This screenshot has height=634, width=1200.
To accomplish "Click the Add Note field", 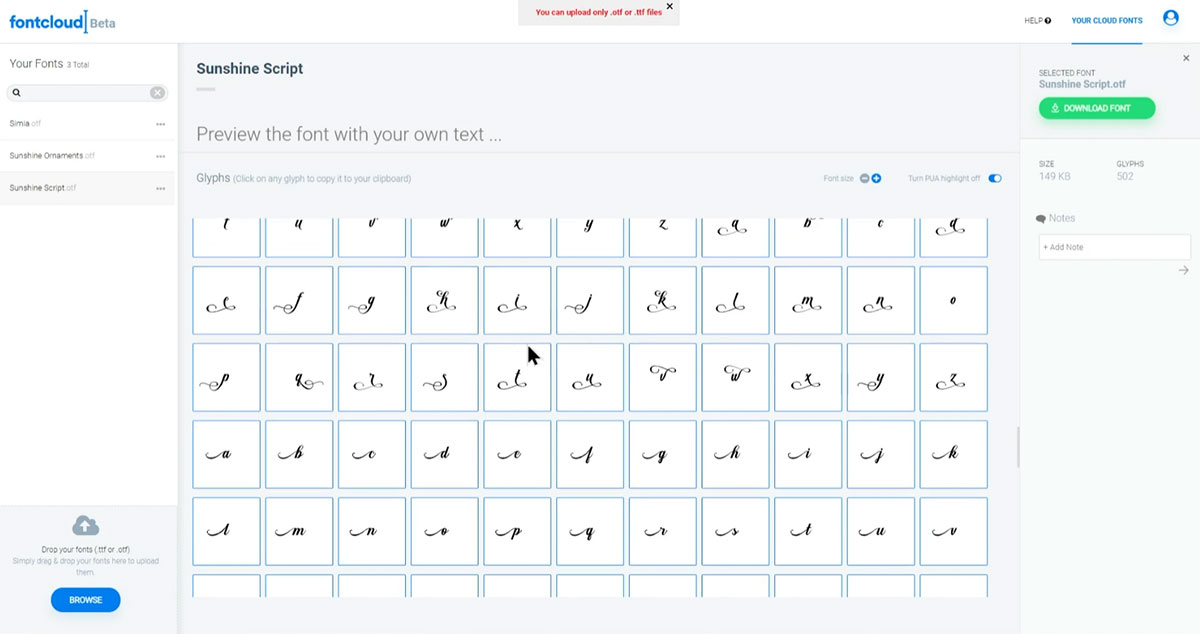I will coord(1115,247).
